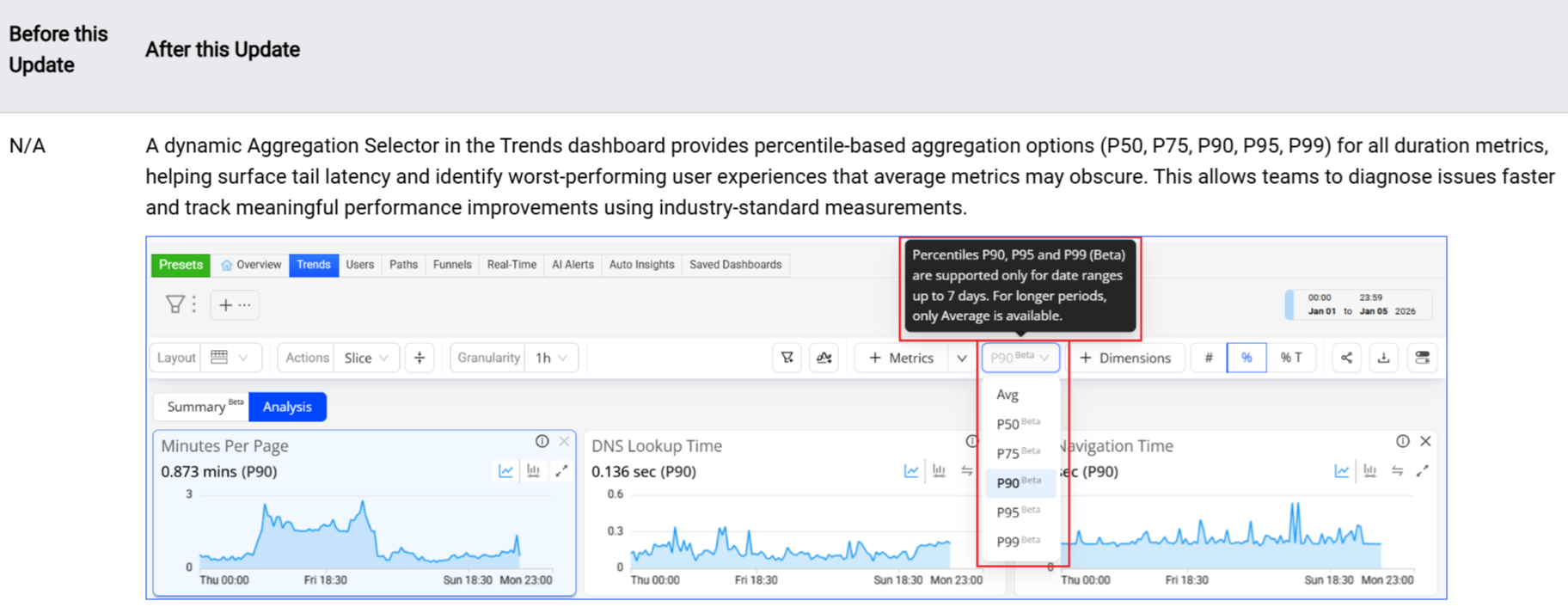Toggle the number (#) display mode
This screenshot has width=1568, height=607.
pyautogui.click(x=1208, y=358)
